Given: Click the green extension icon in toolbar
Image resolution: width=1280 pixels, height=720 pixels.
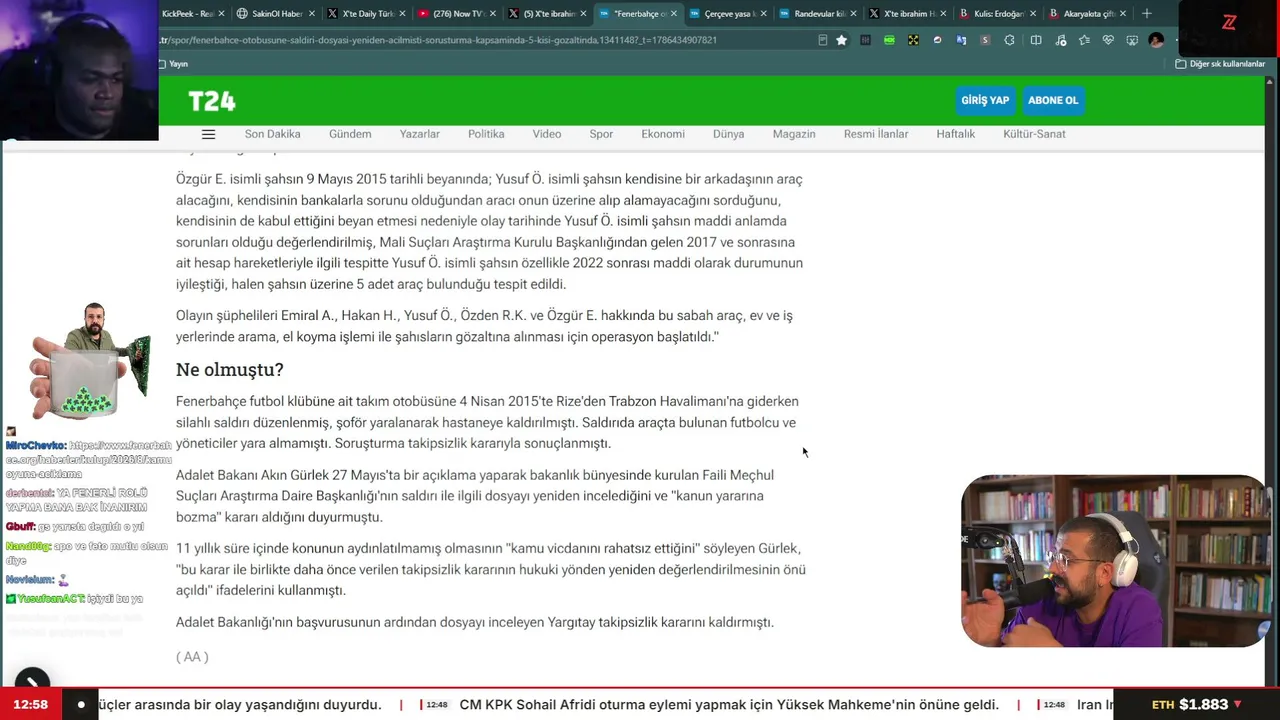Looking at the screenshot, I should click(889, 40).
